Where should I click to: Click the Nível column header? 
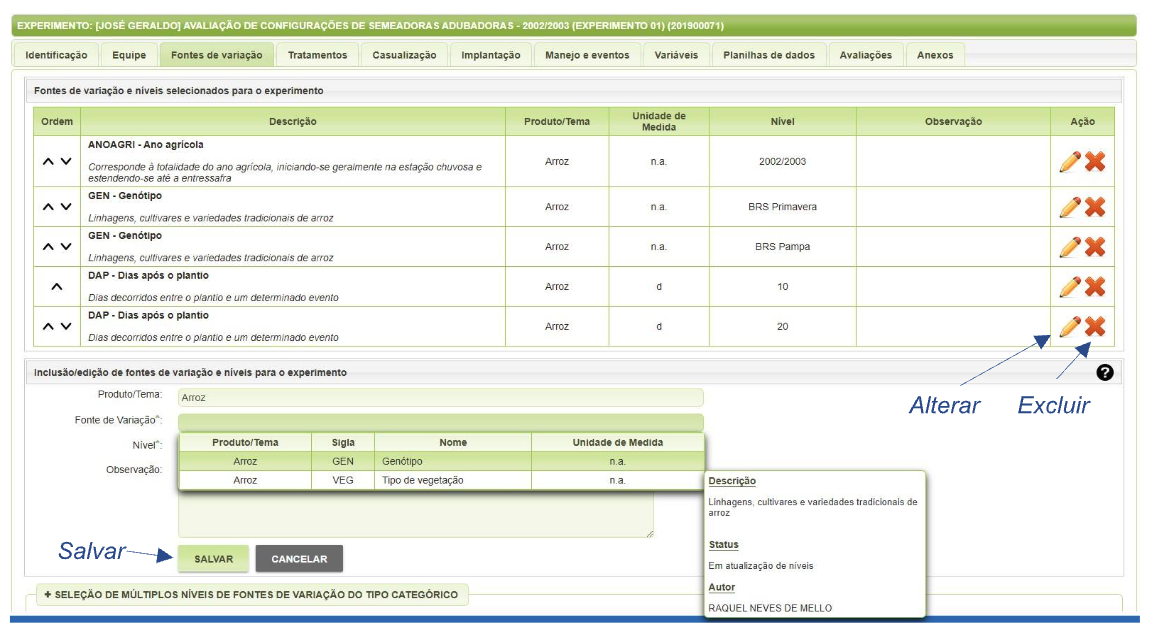[x=782, y=121]
